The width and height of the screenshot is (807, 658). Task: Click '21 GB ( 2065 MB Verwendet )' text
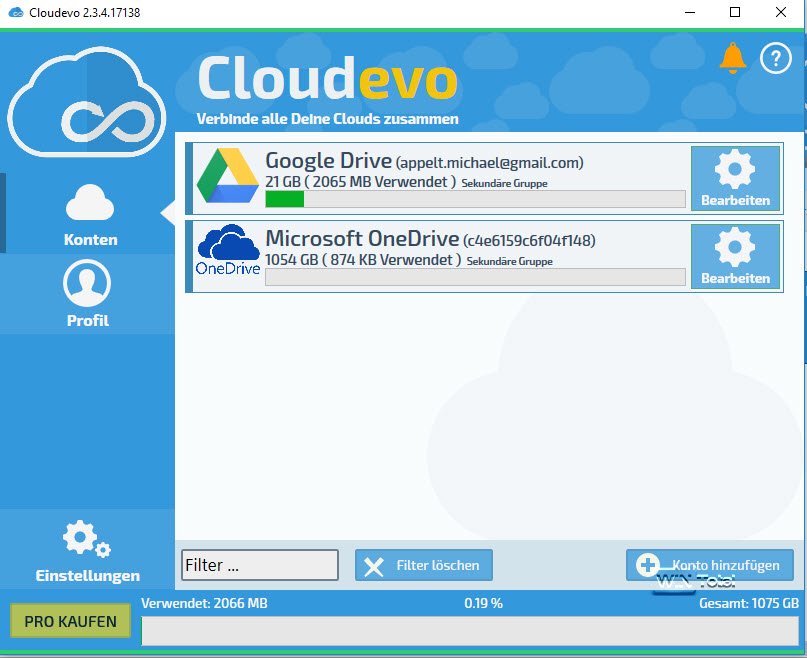(360, 182)
